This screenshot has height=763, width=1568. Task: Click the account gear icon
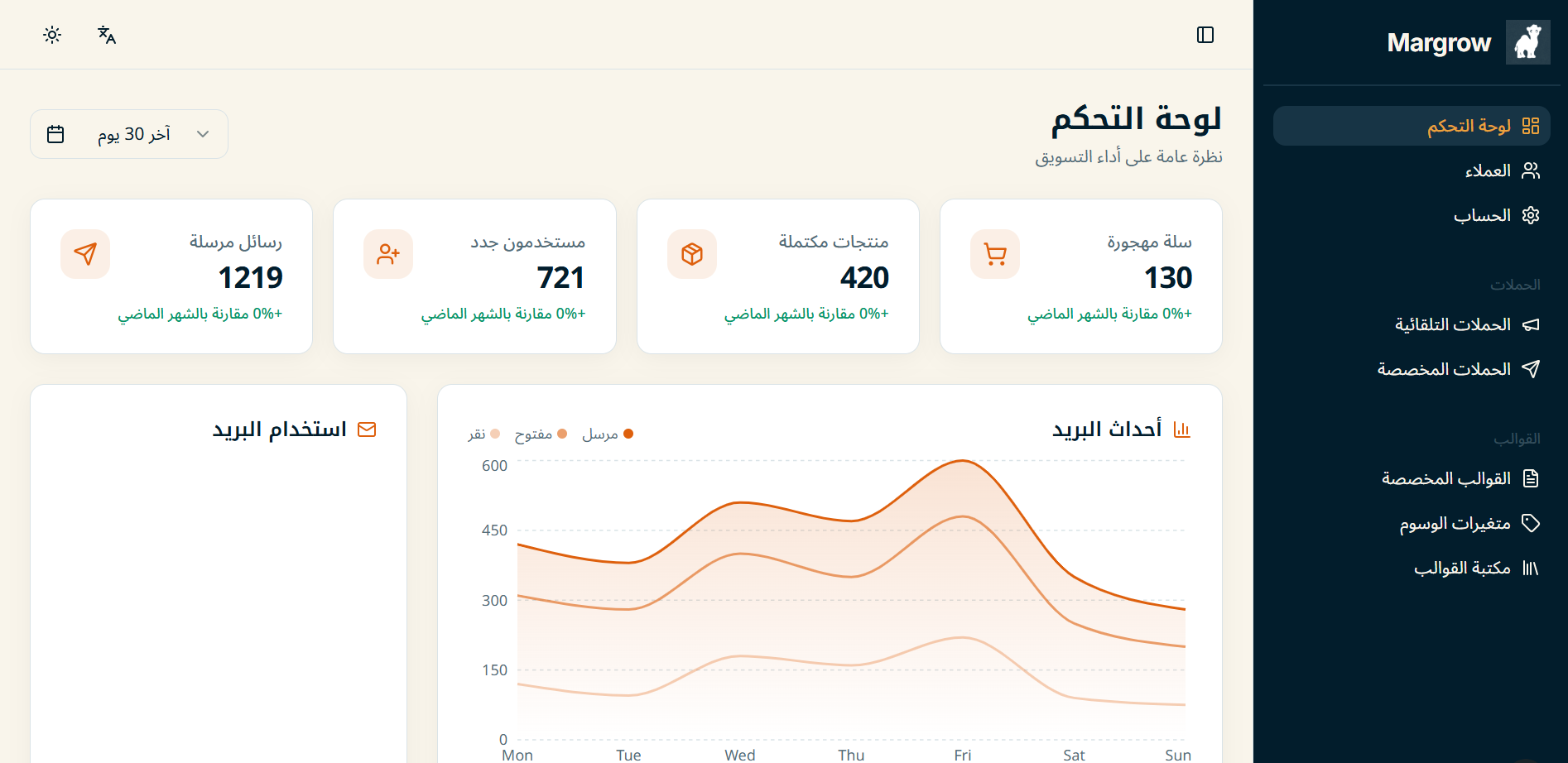click(x=1531, y=215)
